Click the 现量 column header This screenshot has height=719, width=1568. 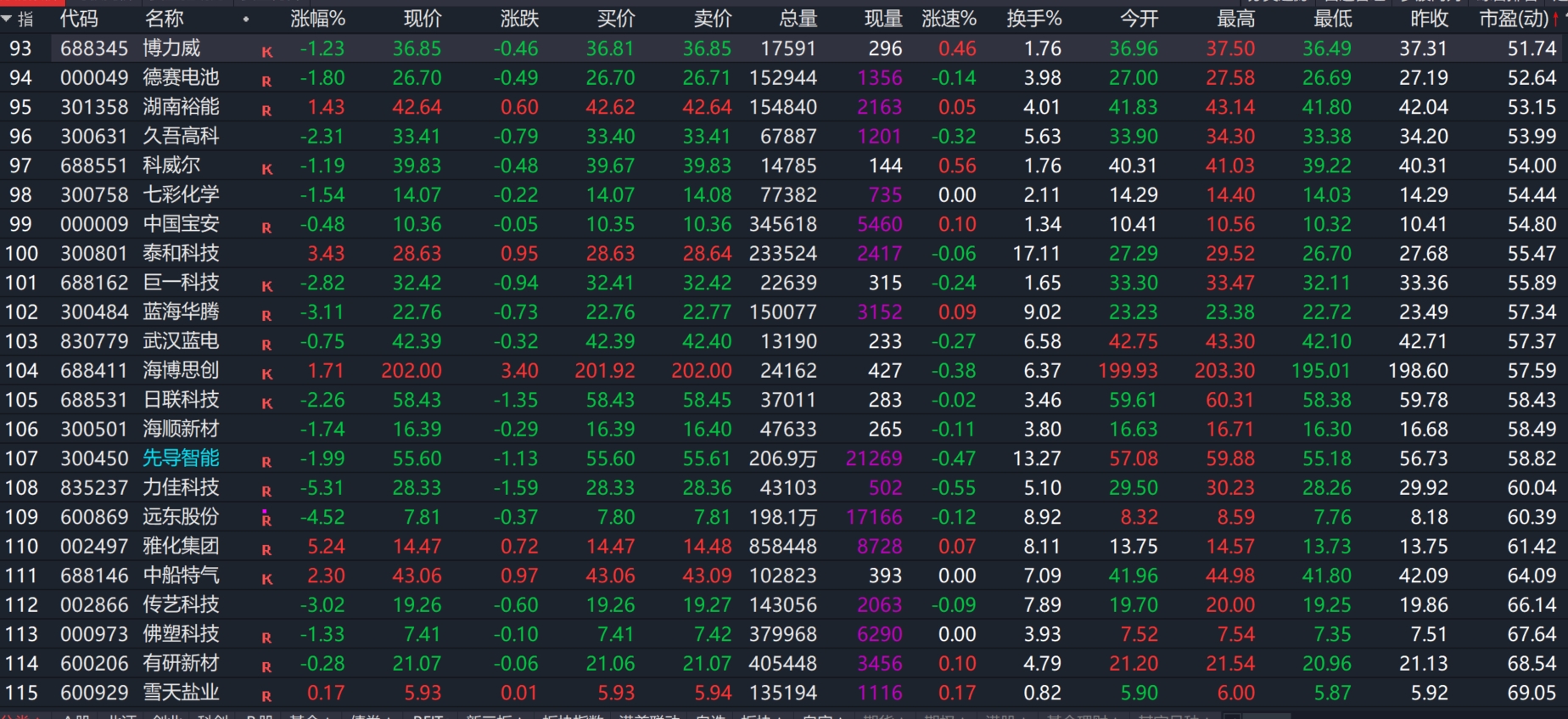(883, 19)
